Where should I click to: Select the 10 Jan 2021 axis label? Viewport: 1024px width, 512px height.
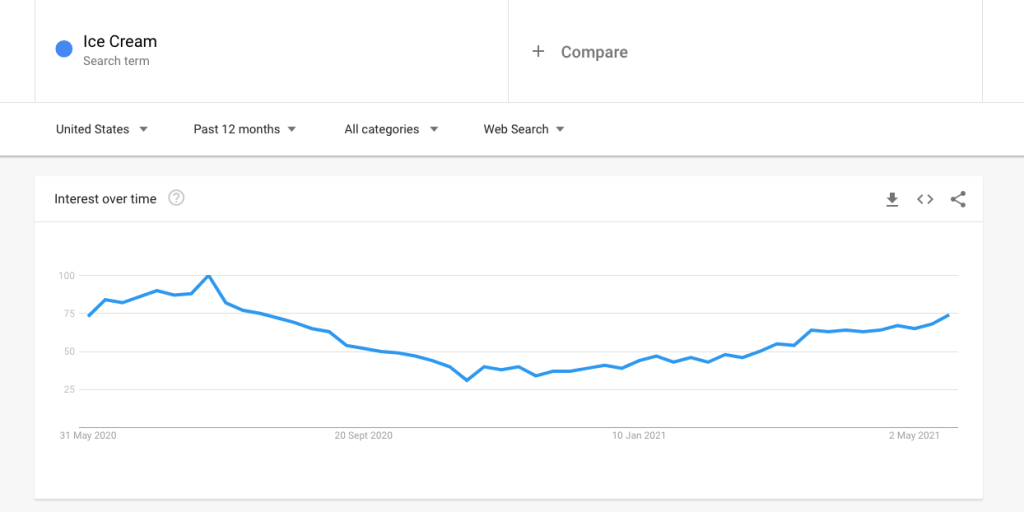pyautogui.click(x=639, y=436)
